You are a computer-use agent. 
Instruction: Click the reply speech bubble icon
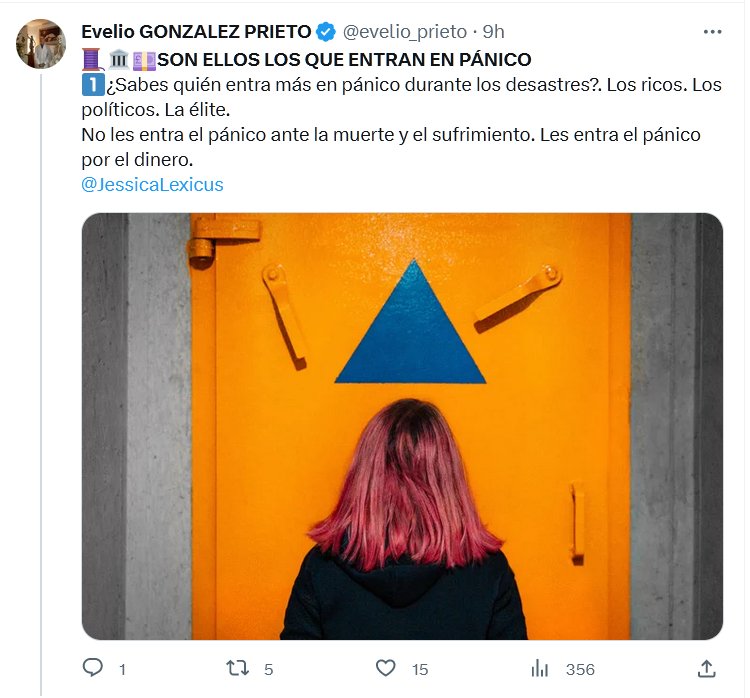click(x=92, y=667)
